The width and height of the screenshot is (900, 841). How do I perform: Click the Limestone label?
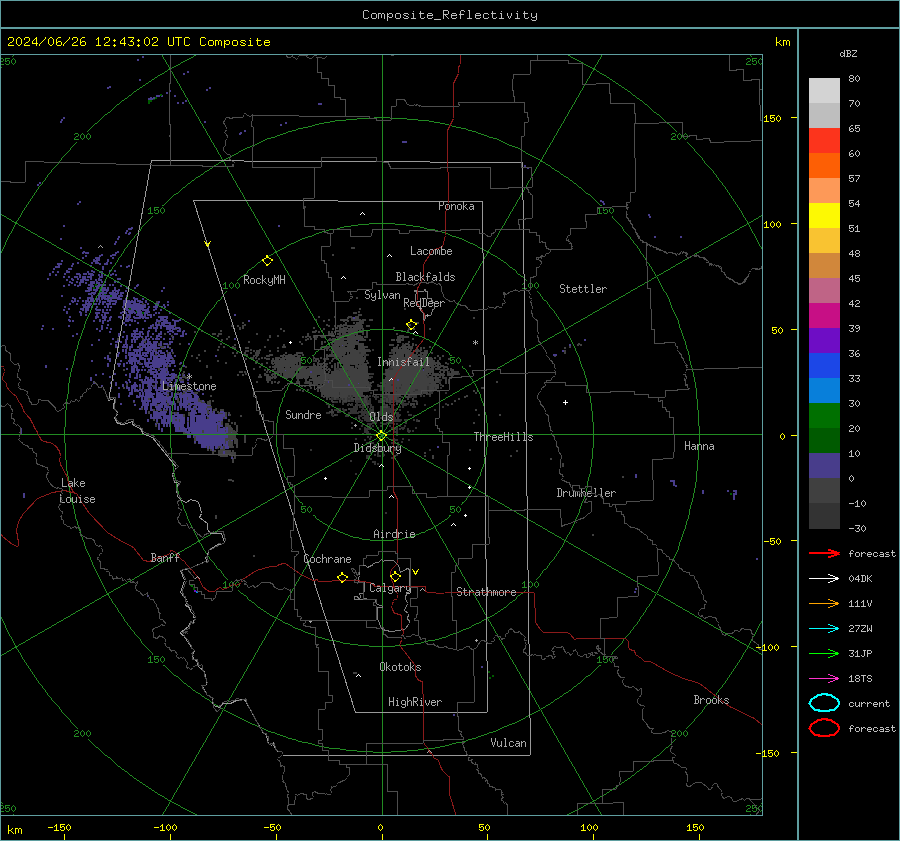click(x=189, y=386)
